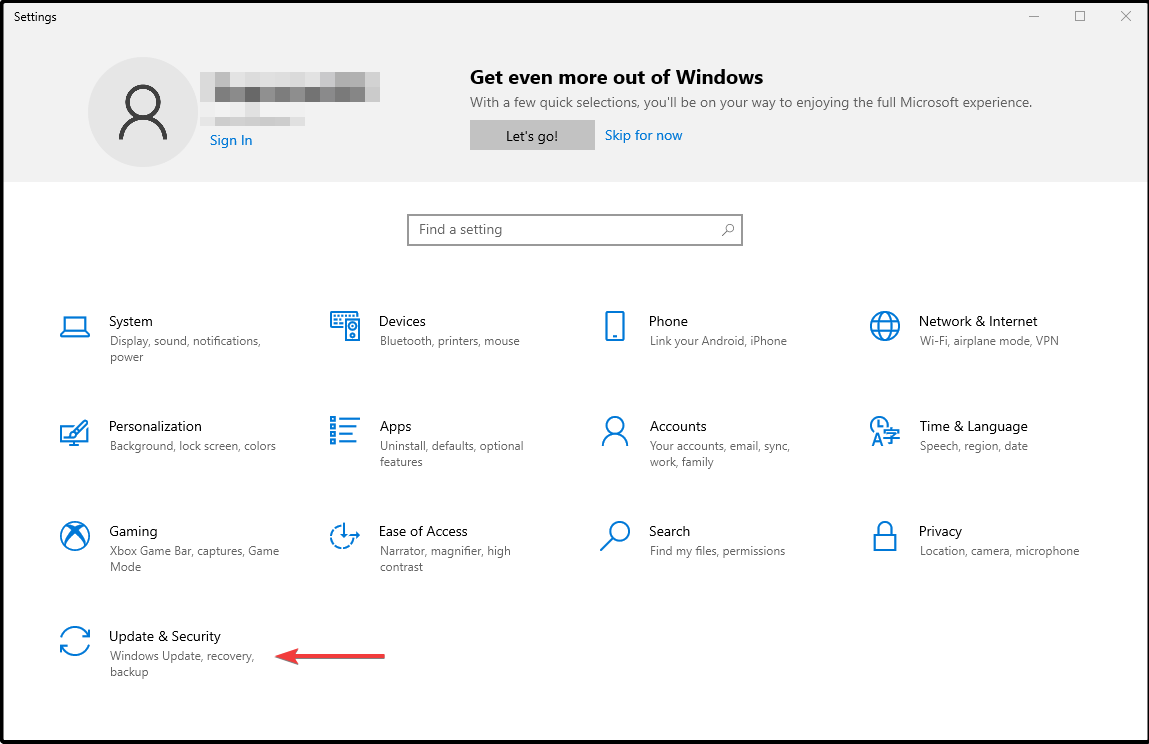Open the Search category label
Image resolution: width=1149 pixels, height=744 pixels.
click(x=669, y=531)
